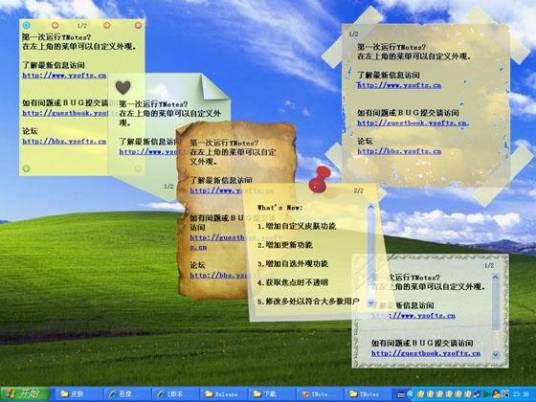Click the "What's New:" heading on pinned note
This screenshot has height=402, width=536.
click(x=280, y=207)
